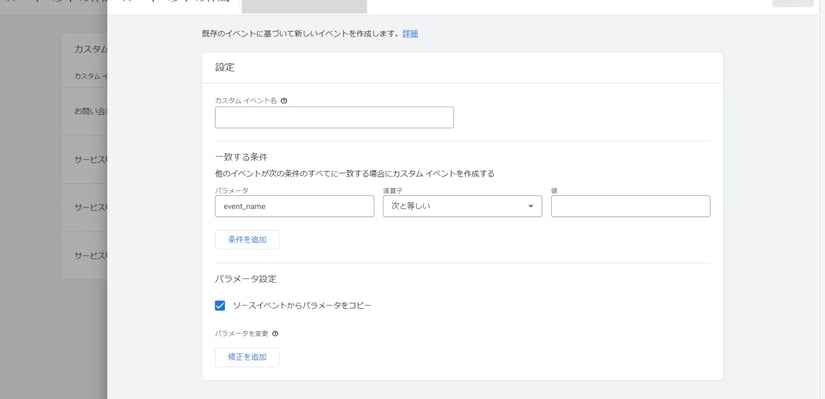825x399 pixels.
Task: Focus the カスタム イベント名 input field
Action: (334, 117)
